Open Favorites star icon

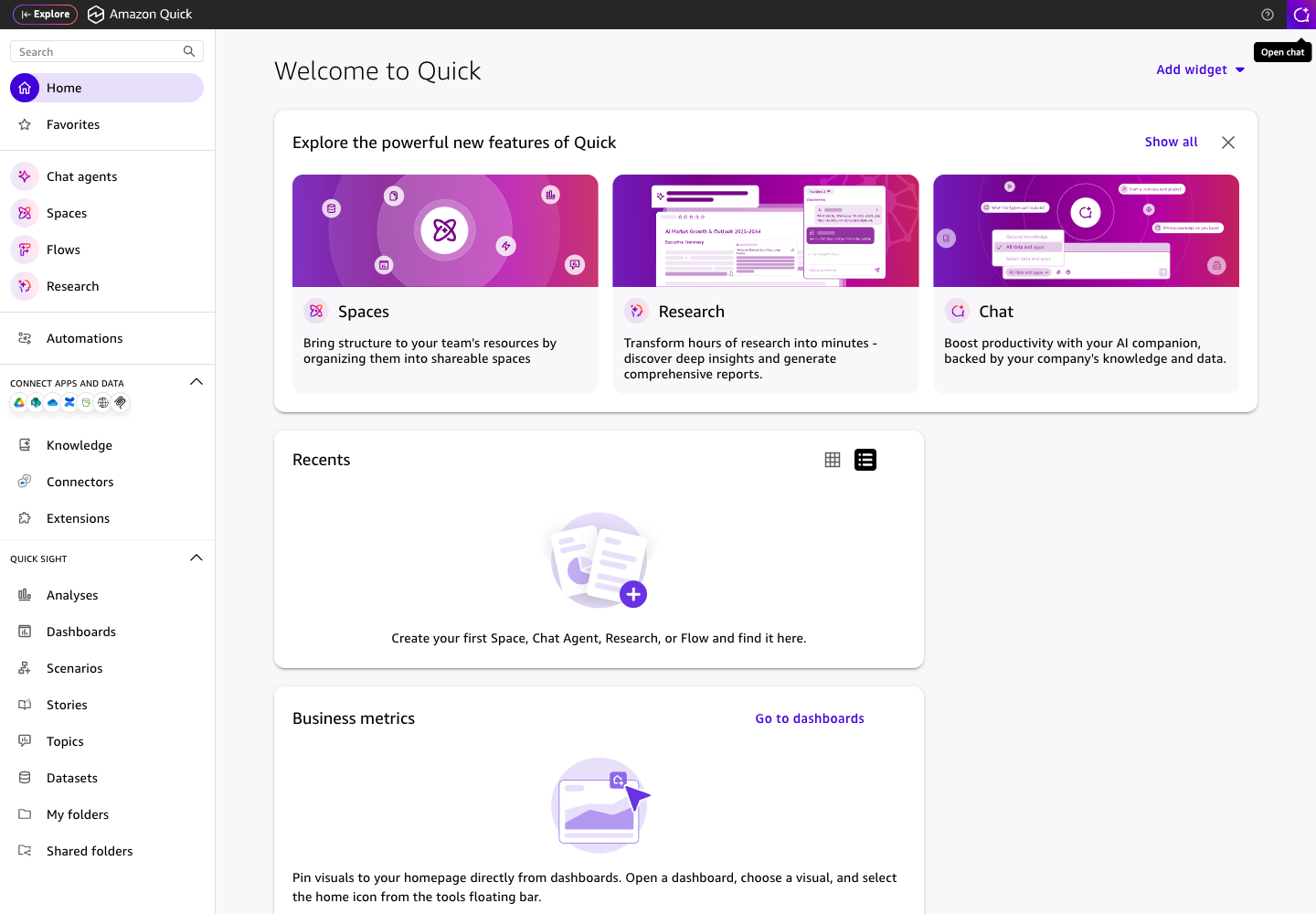(x=25, y=124)
